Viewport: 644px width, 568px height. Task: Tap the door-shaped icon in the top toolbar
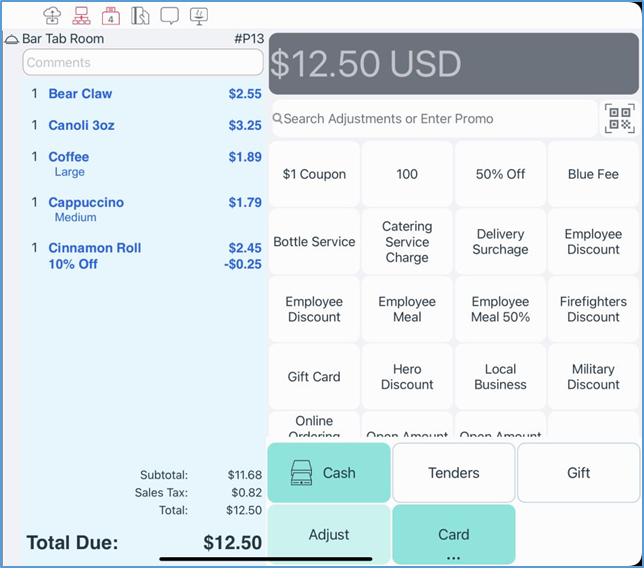pyautogui.click(x=141, y=15)
